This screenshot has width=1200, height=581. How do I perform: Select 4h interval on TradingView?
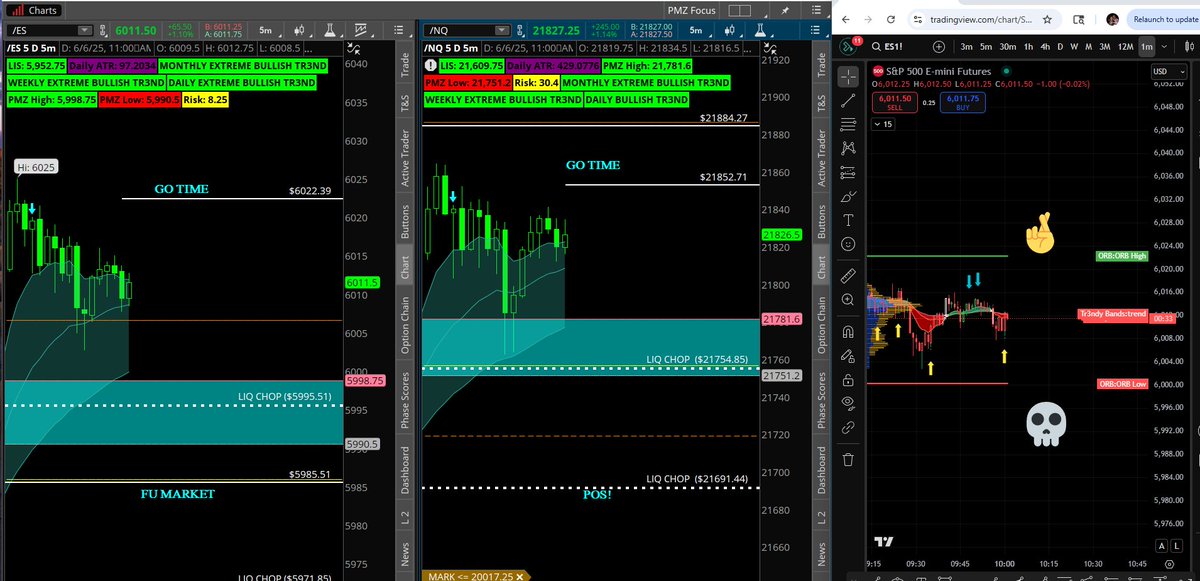1047,46
